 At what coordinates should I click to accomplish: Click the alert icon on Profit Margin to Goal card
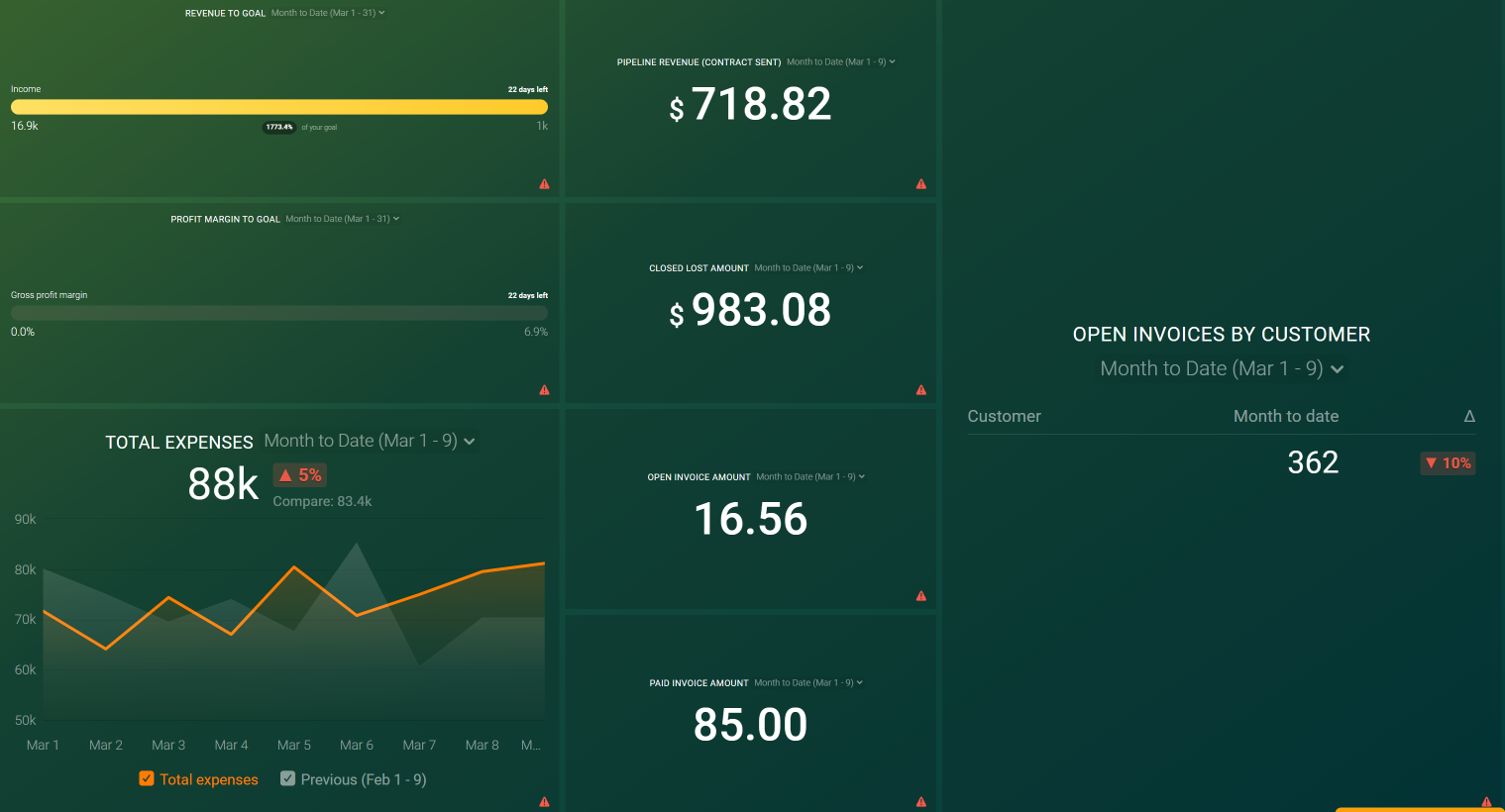[x=544, y=390]
